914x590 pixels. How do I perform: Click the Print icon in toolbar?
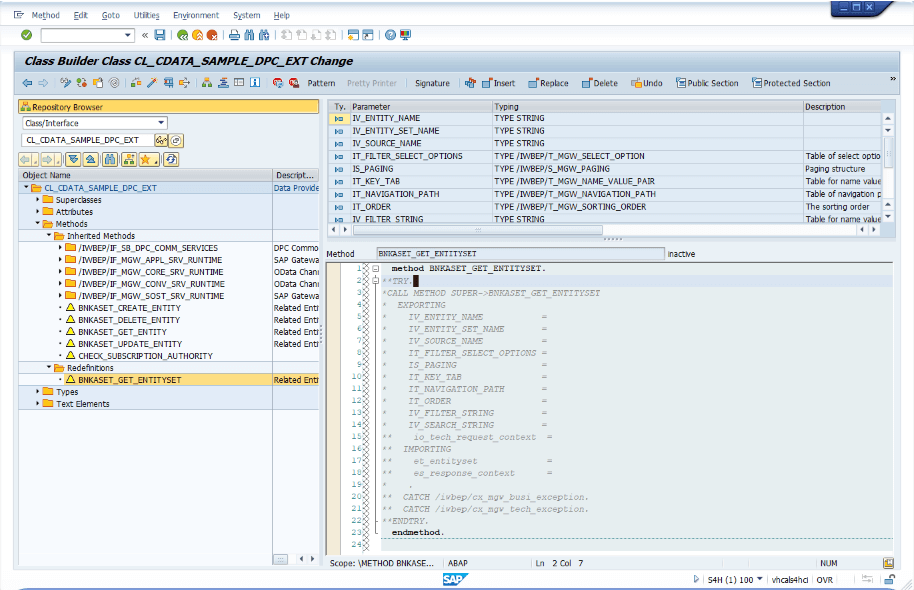click(234, 35)
